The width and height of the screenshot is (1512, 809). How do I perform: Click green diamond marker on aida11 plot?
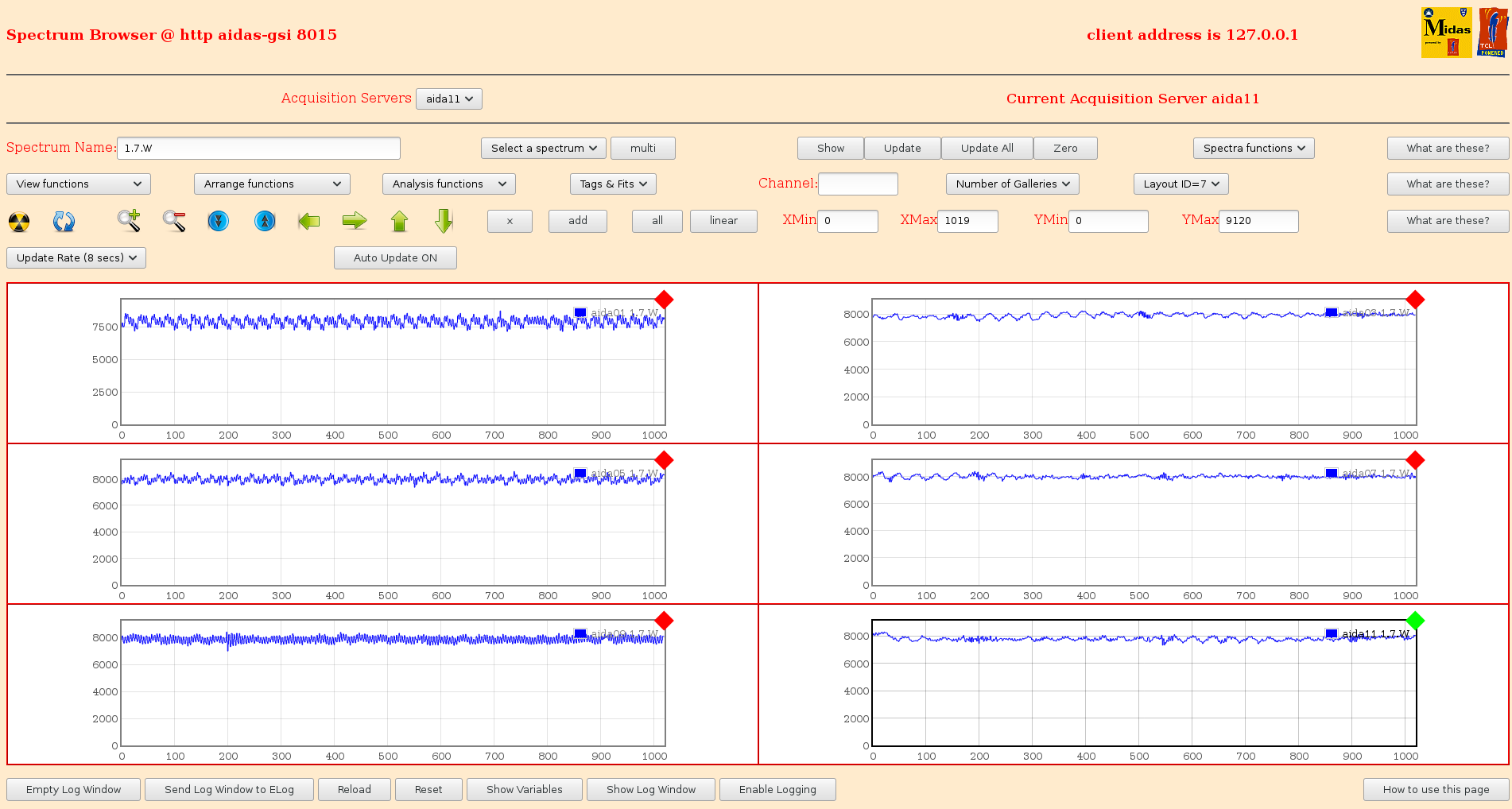pyautogui.click(x=1415, y=621)
